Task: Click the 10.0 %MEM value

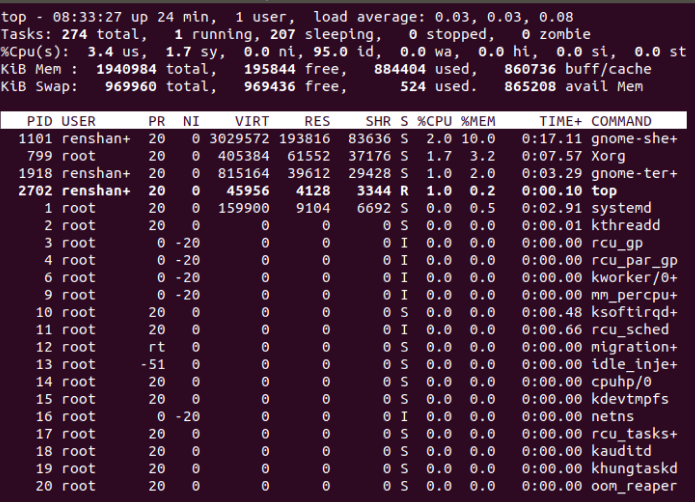Action: pyautogui.click(x=478, y=139)
